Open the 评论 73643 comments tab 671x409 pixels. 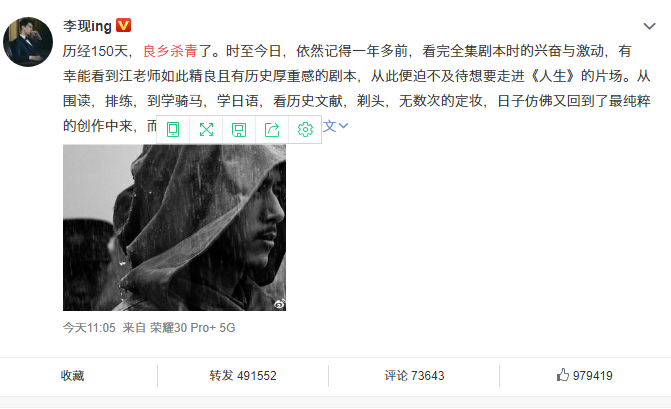tap(414, 376)
